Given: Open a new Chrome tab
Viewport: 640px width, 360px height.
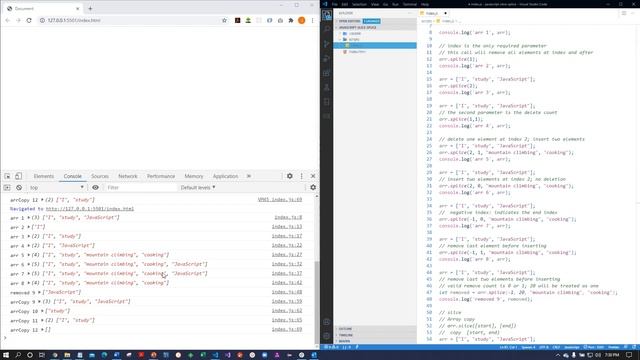Looking at the screenshot, I should (x=90, y=9).
